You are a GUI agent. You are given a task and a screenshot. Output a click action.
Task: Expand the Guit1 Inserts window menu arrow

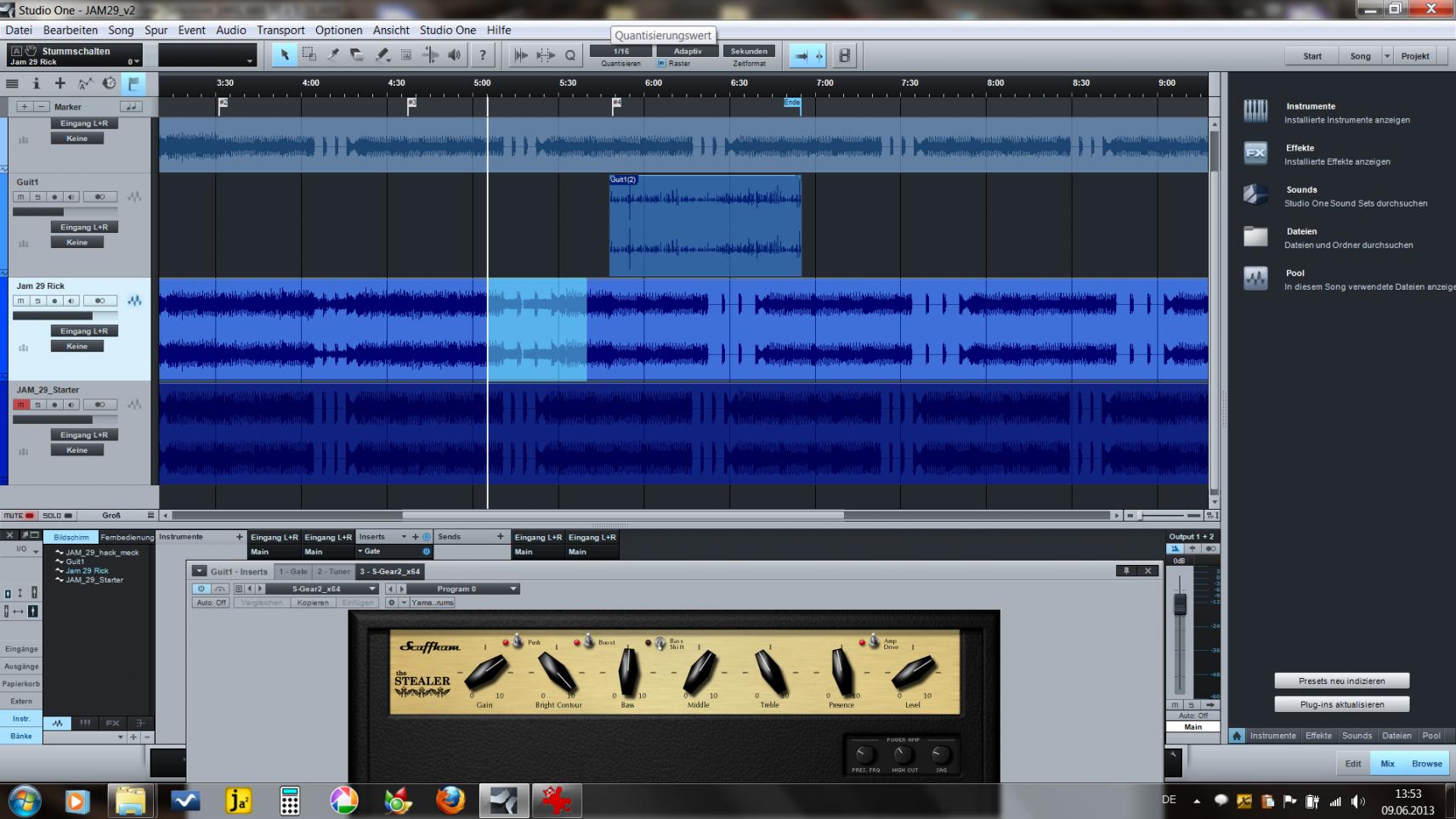point(199,571)
